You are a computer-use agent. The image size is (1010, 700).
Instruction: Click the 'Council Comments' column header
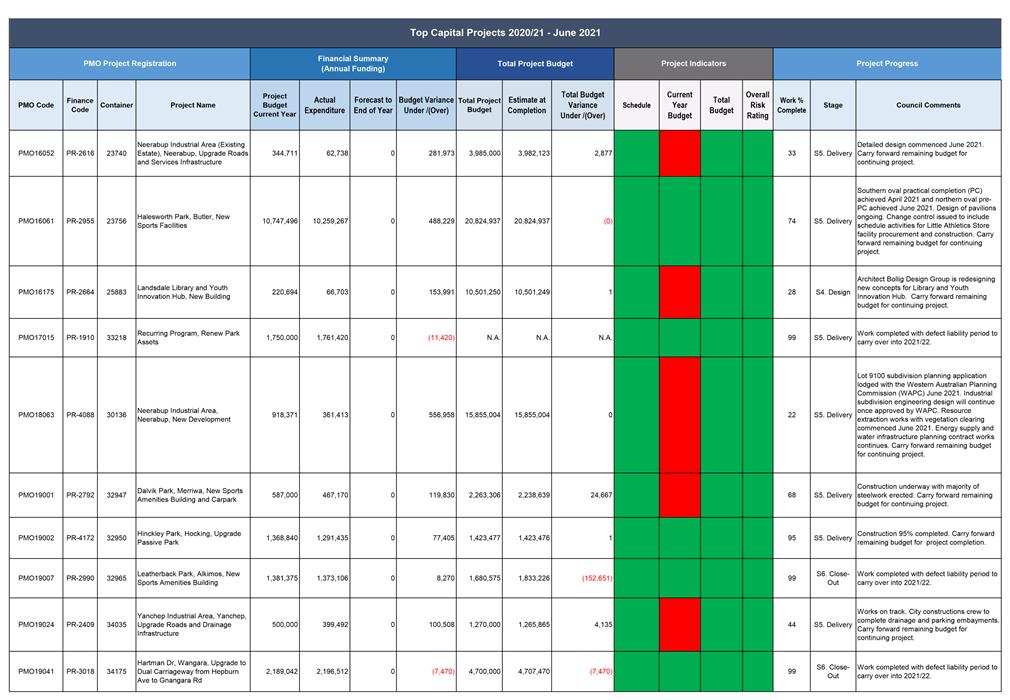tap(928, 105)
